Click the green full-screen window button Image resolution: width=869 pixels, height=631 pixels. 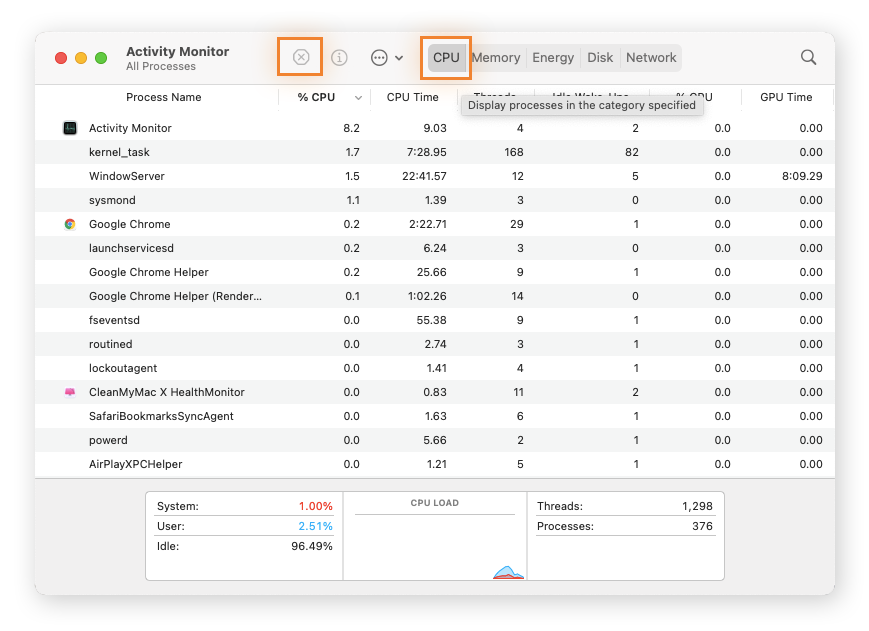(100, 58)
